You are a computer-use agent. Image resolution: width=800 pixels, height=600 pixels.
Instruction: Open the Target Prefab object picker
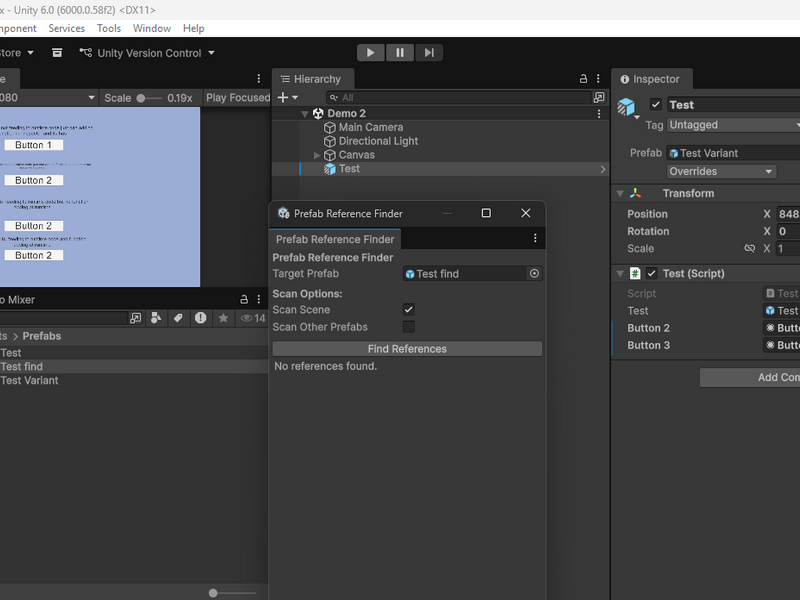tap(534, 274)
